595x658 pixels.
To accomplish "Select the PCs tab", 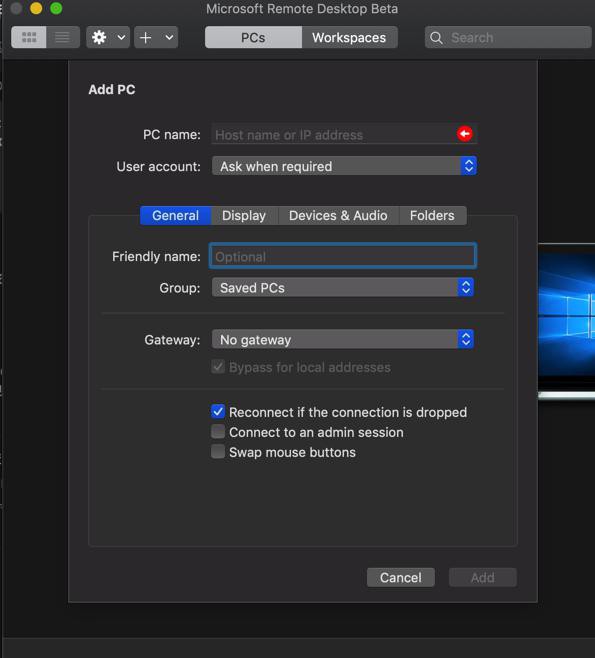I will coord(253,37).
